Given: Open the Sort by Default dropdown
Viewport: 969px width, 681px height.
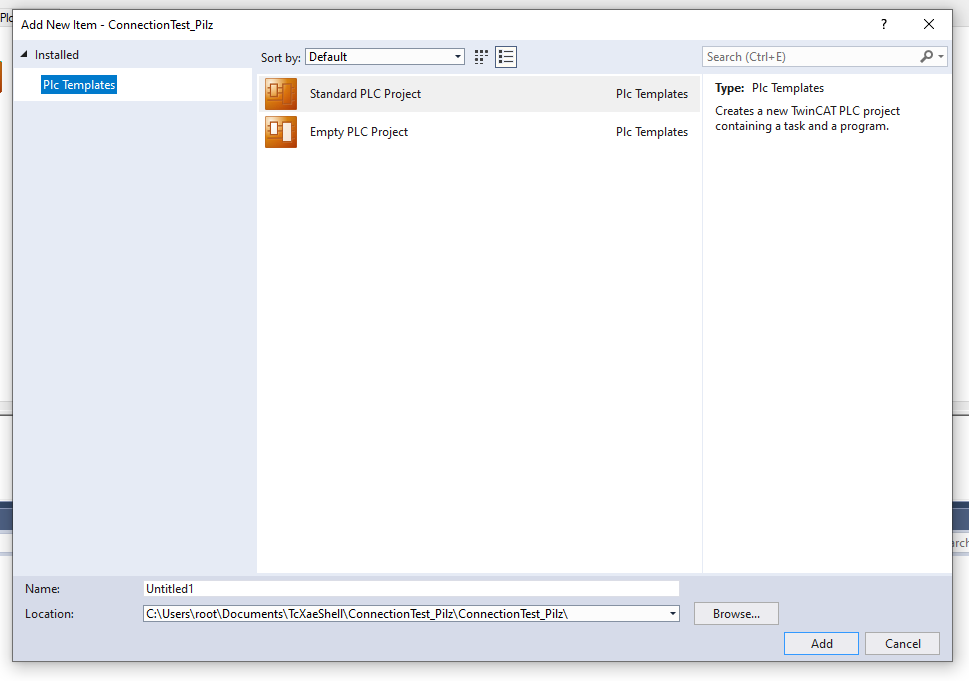Looking at the screenshot, I should click(x=385, y=57).
